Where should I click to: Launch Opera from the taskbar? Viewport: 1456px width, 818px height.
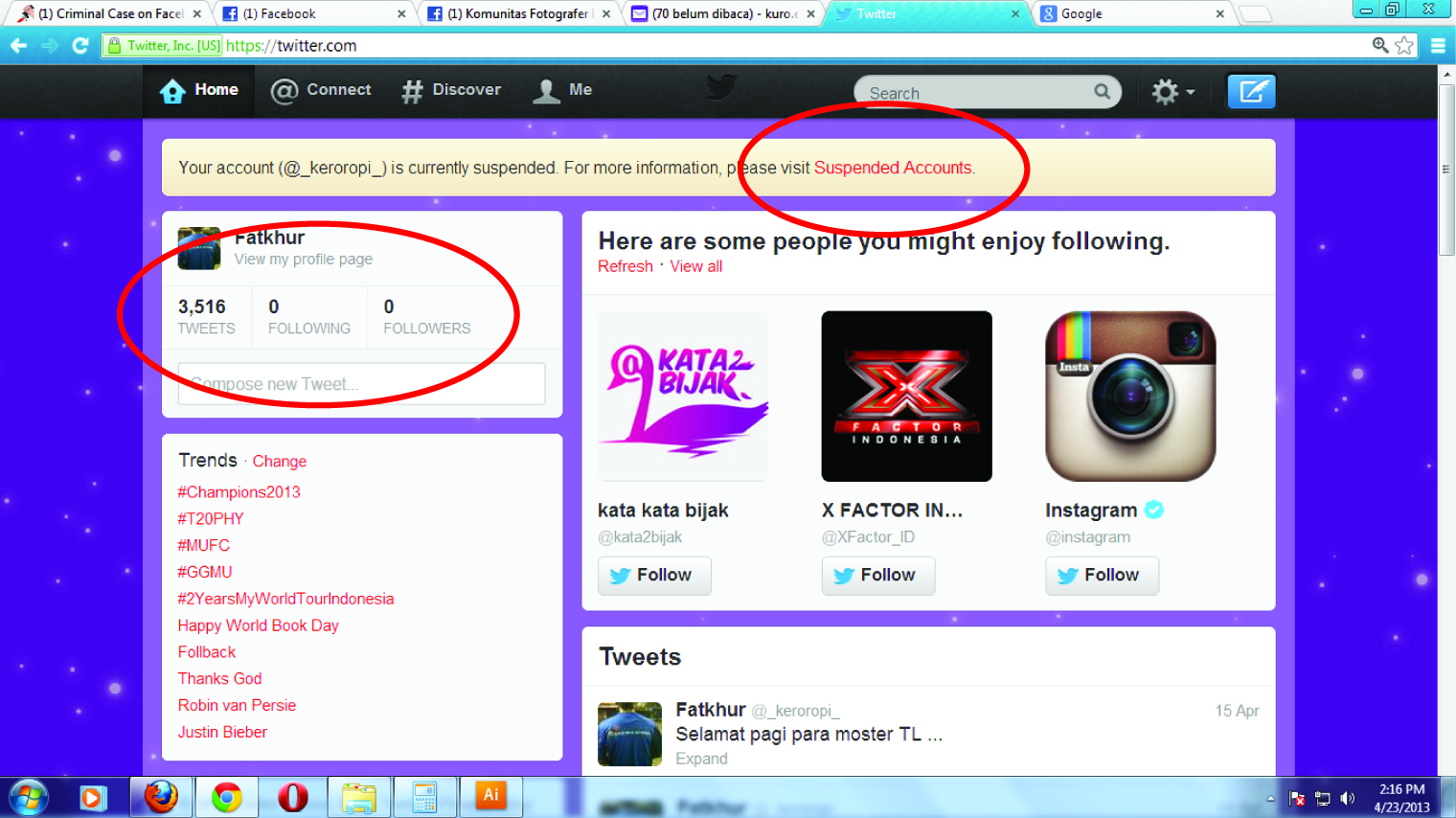(x=293, y=797)
